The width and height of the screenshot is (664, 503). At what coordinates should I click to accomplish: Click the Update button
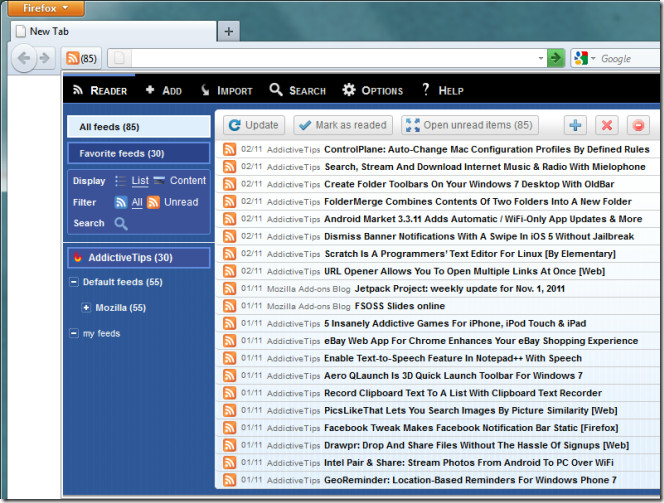pyautogui.click(x=254, y=125)
